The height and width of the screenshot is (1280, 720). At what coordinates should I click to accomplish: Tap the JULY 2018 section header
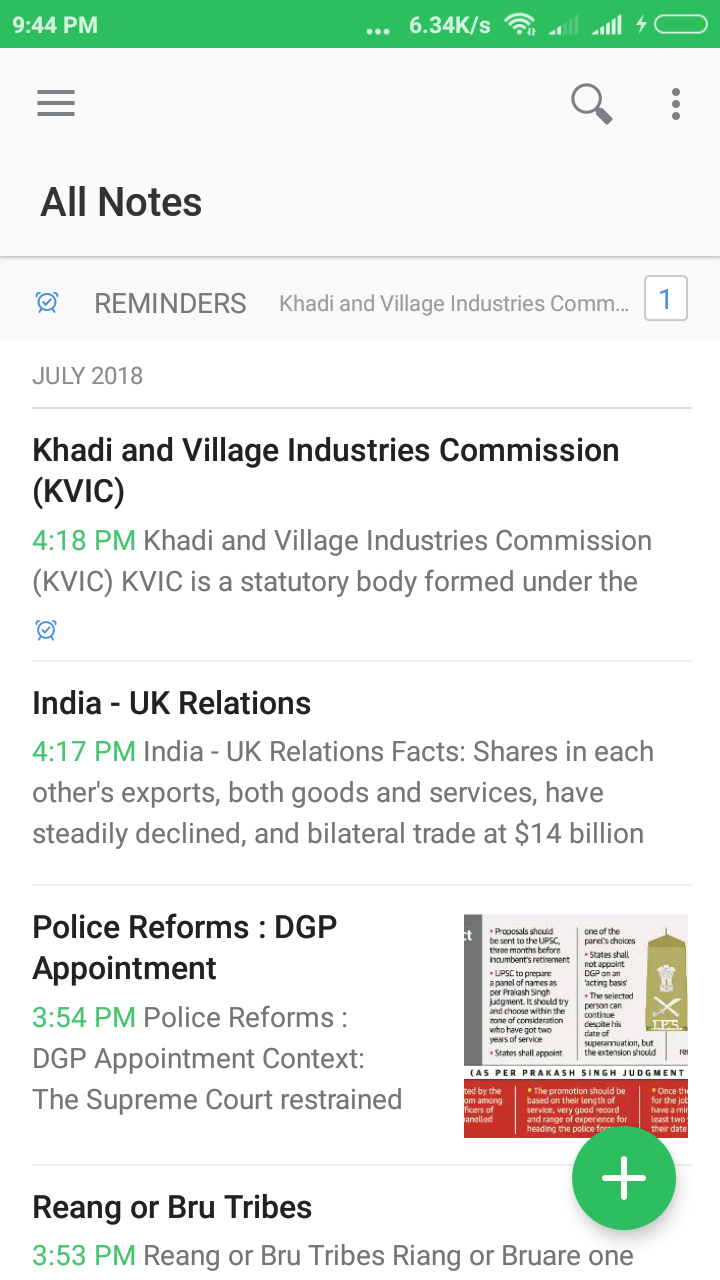pyautogui.click(x=88, y=376)
